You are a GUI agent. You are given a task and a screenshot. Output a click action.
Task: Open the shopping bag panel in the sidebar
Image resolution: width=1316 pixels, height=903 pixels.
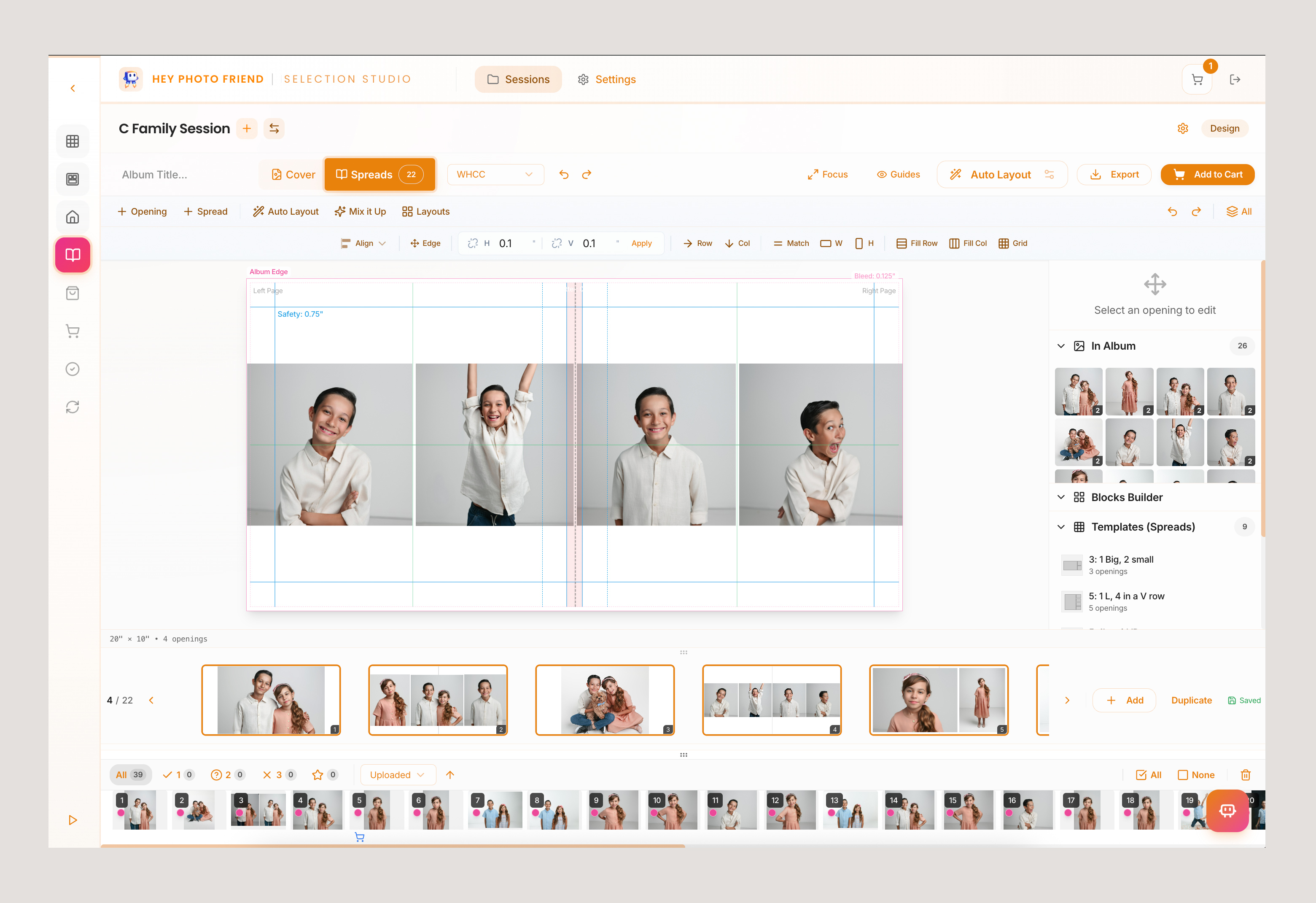[x=73, y=293]
